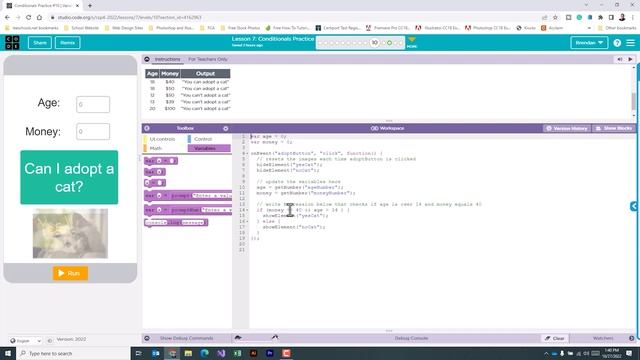Screen dimensions: 640x360
Task: Click the debug speed turtle icon
Action: pos(238,337)
